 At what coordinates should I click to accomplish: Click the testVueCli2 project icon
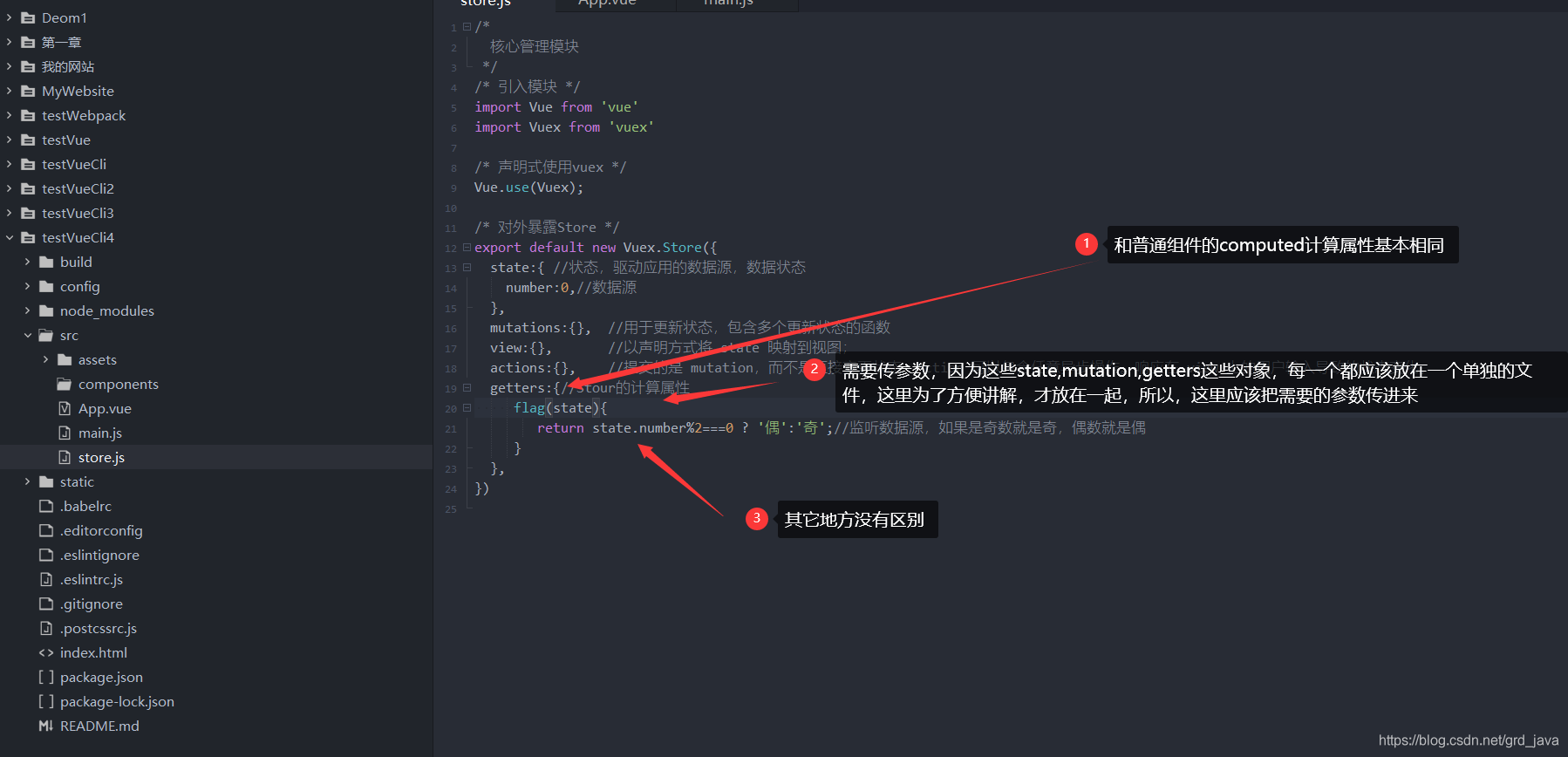tap(28, 188)
